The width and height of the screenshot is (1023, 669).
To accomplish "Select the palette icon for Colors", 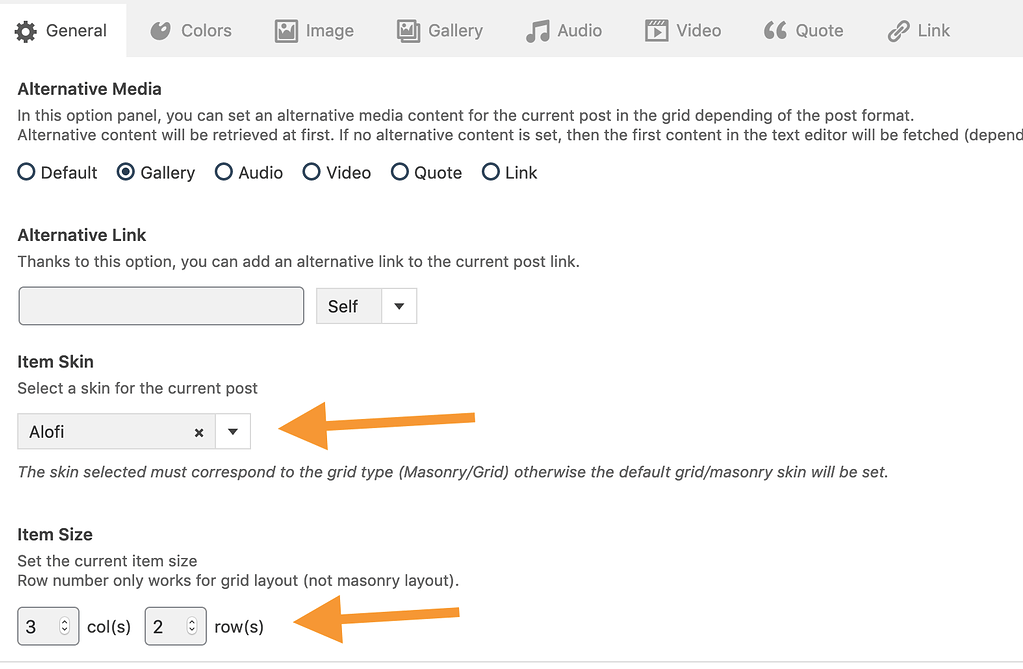I will 160,30.
